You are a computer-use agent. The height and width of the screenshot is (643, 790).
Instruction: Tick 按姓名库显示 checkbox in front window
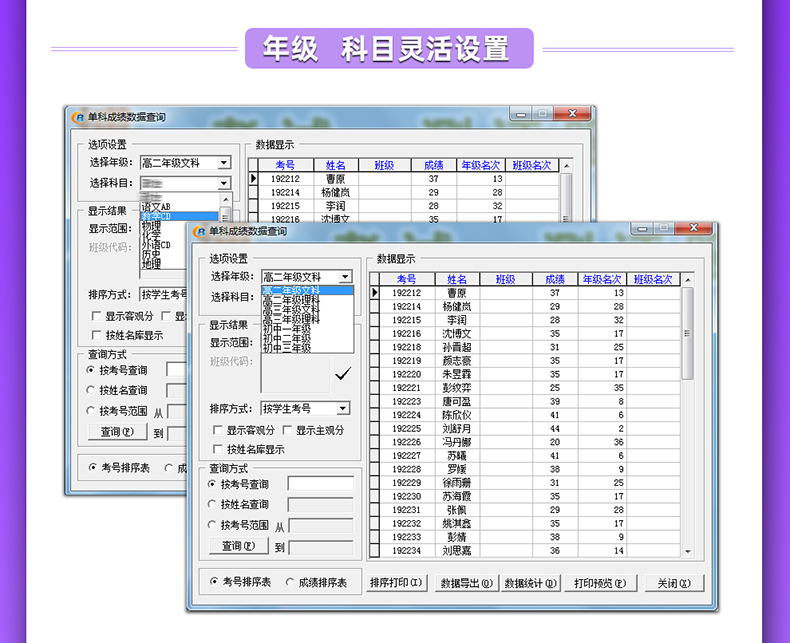(218, 450)
